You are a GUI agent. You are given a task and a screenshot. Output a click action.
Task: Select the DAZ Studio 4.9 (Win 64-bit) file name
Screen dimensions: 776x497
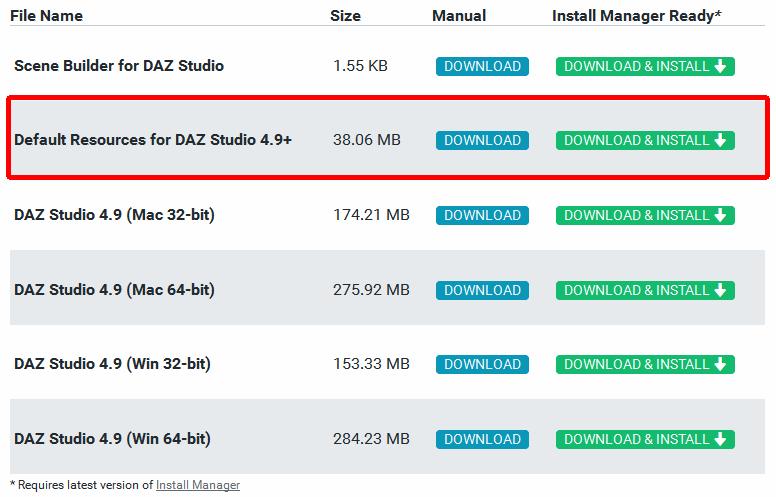point(112,439)
